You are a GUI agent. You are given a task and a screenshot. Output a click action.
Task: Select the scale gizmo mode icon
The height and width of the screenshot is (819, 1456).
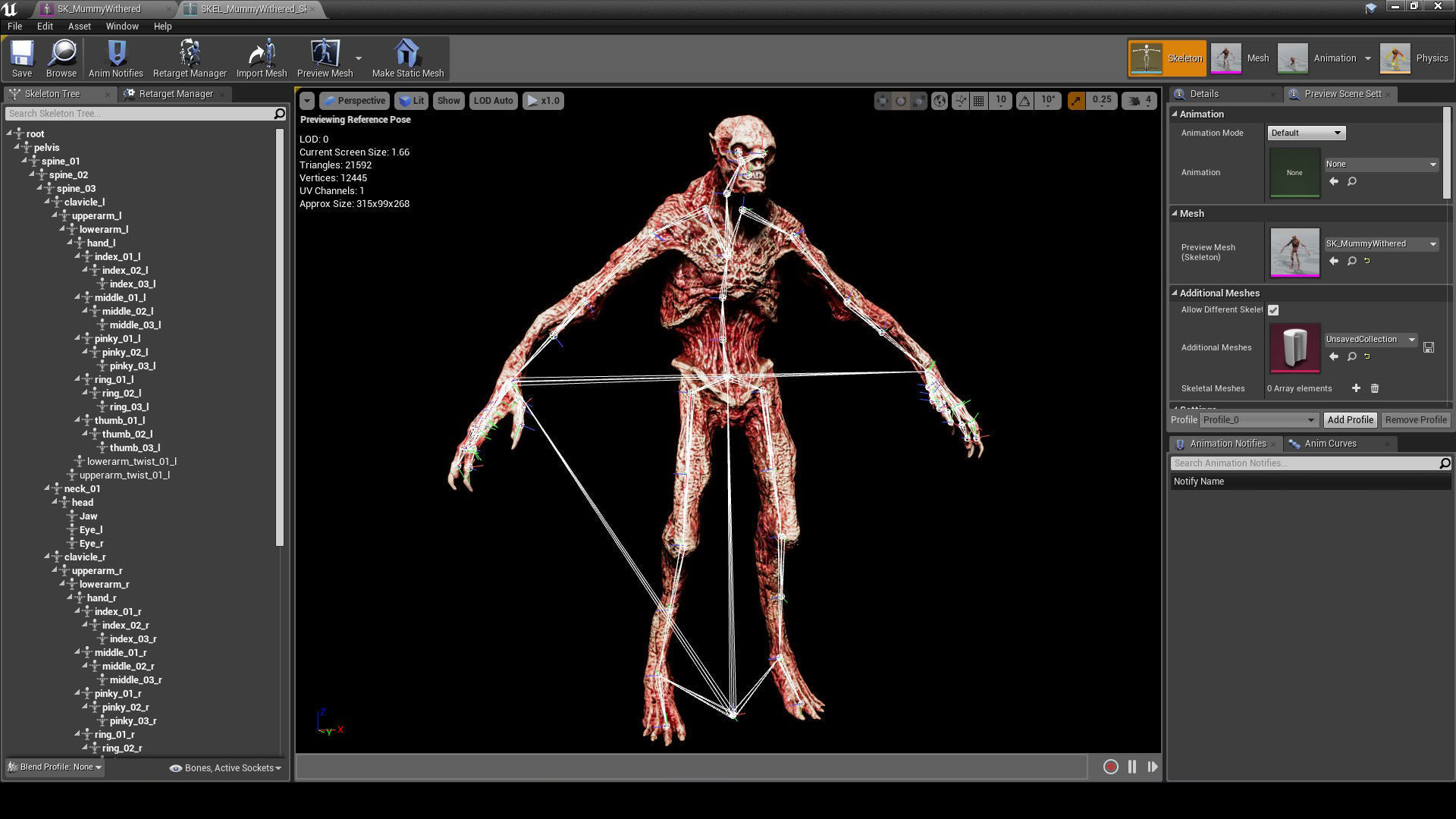coord(918,101)
